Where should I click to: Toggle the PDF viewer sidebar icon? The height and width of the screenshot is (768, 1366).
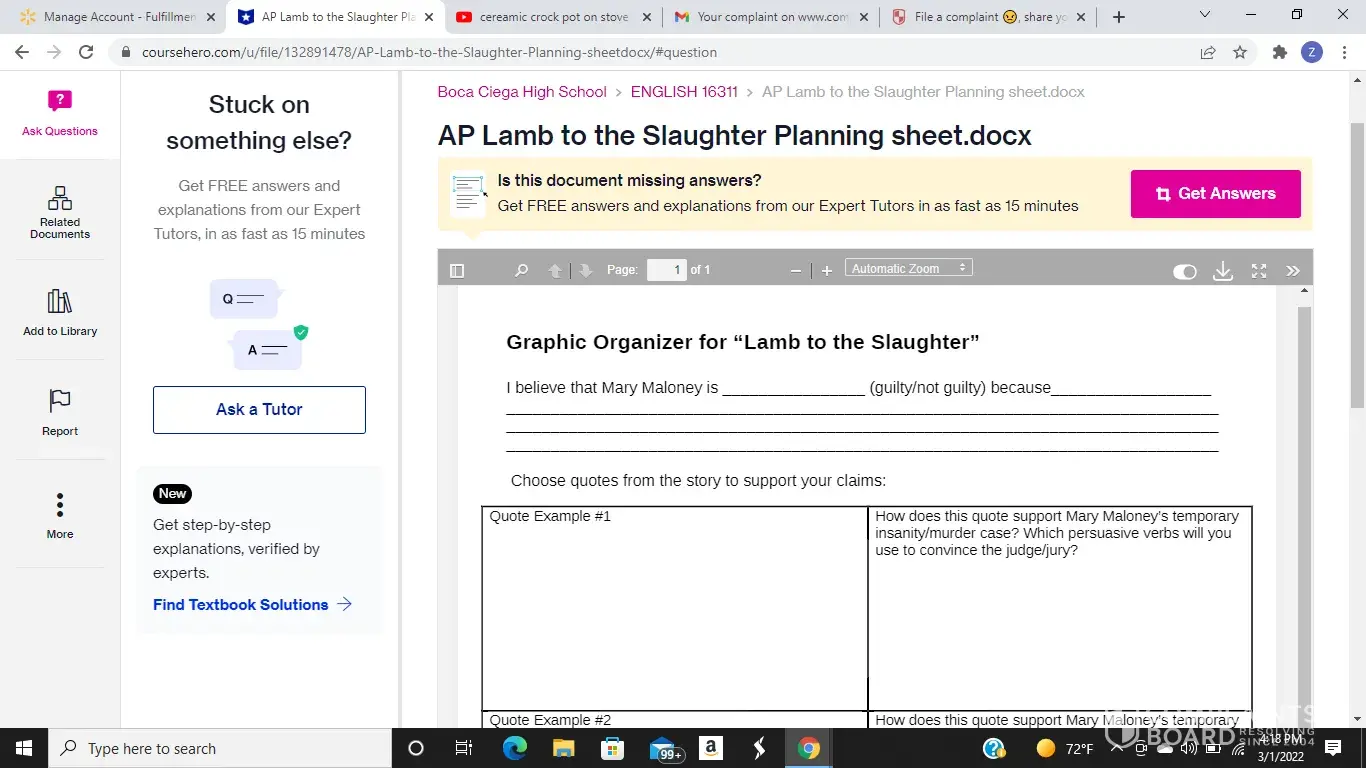457,270
